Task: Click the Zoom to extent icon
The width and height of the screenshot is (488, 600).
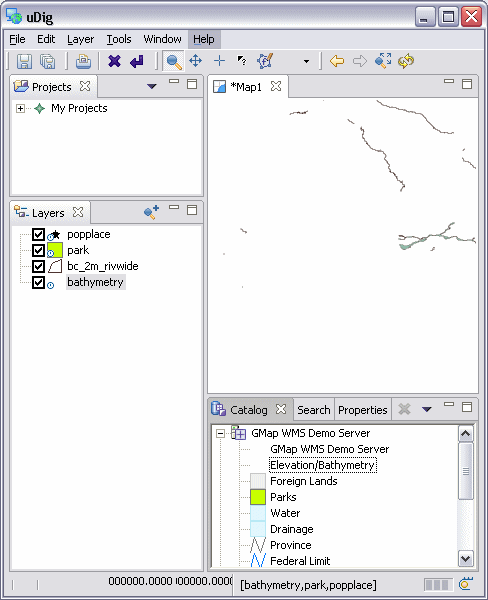Action: [383, 61]
